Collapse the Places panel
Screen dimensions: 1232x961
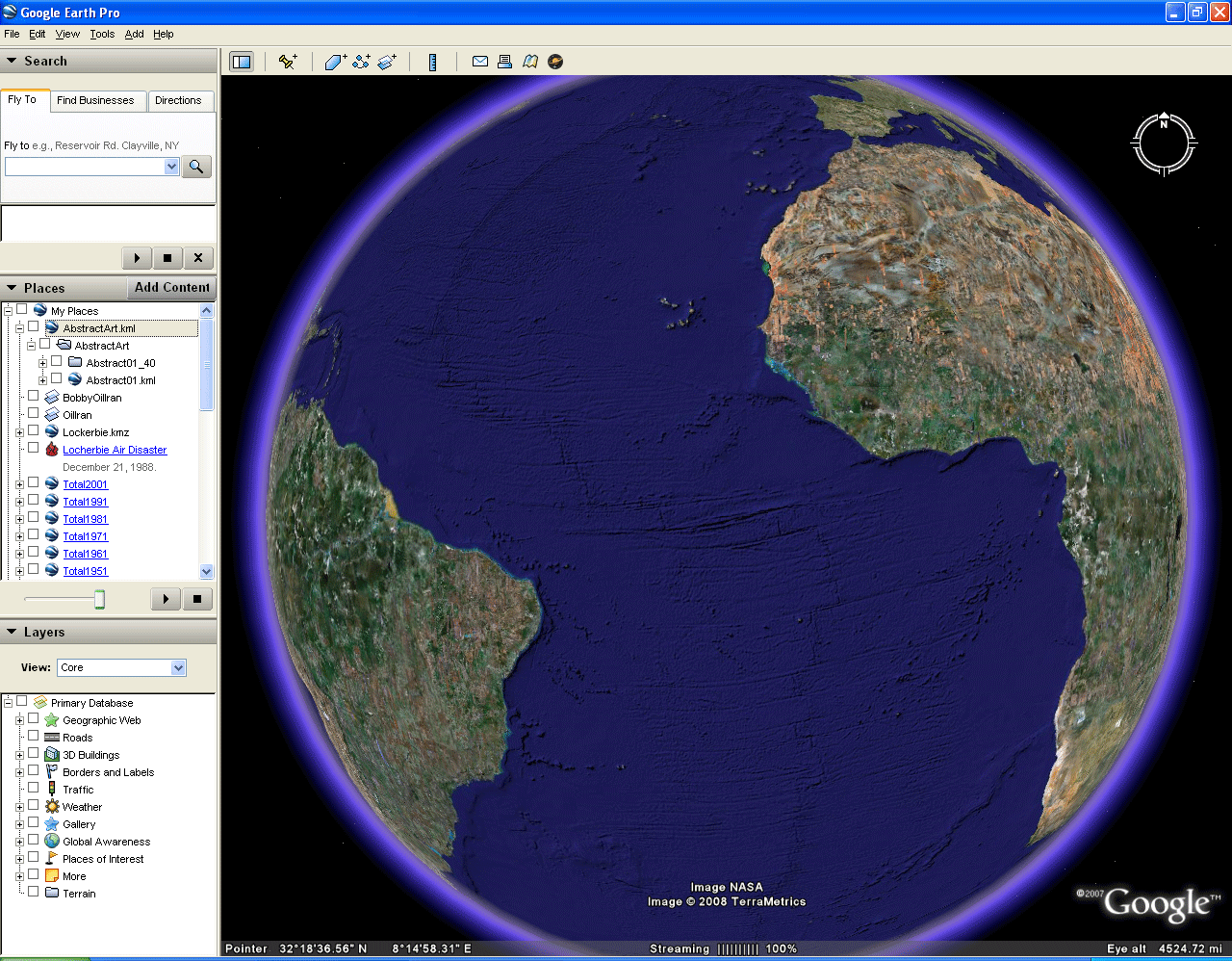(12, 288)
